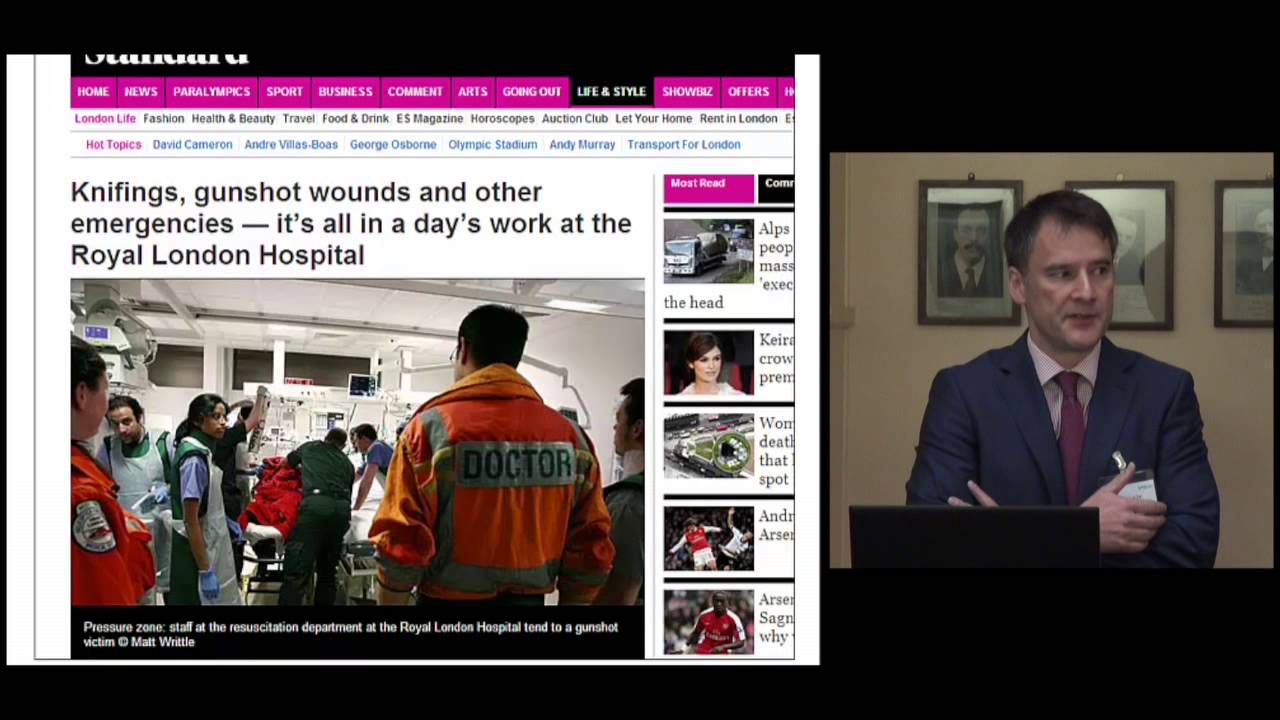Open the David Cameron hot topic
The image size is (1280, 720).
tap(192, 144)
